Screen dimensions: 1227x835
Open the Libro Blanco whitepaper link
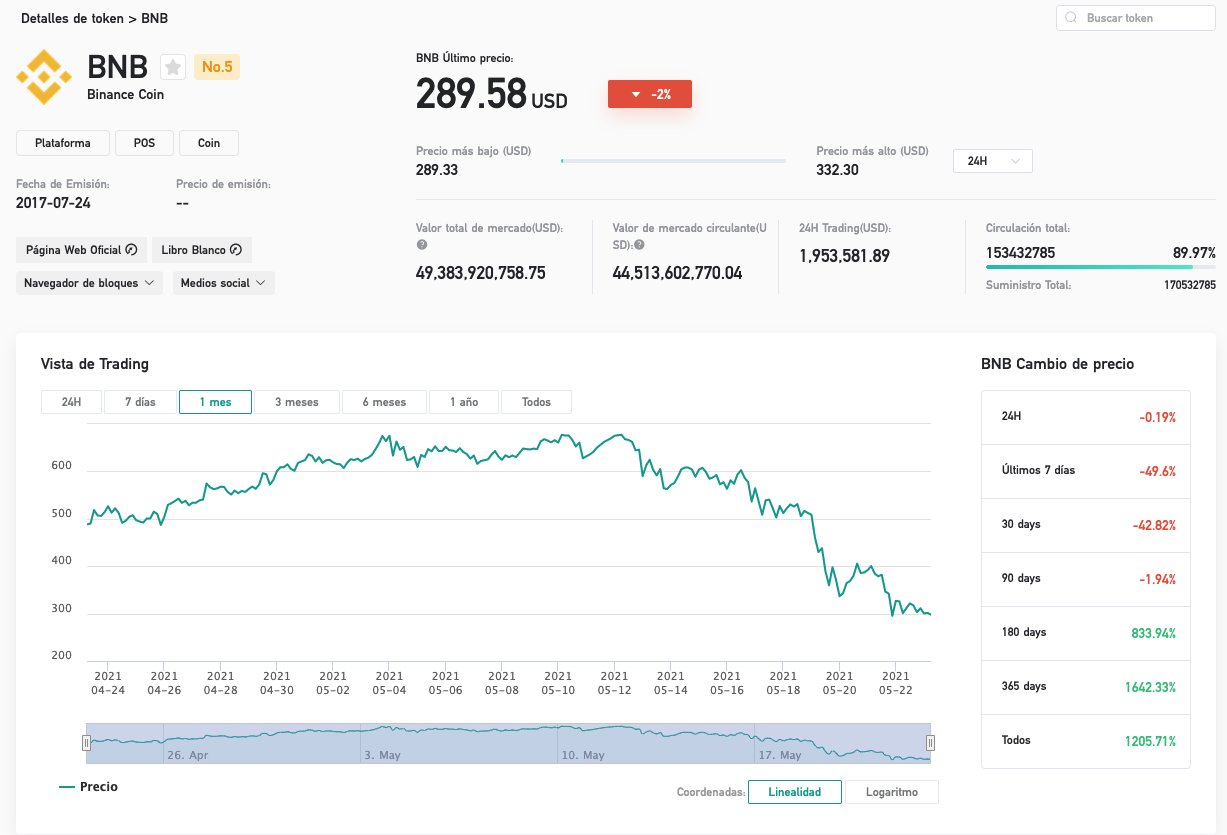click(201, 250)
